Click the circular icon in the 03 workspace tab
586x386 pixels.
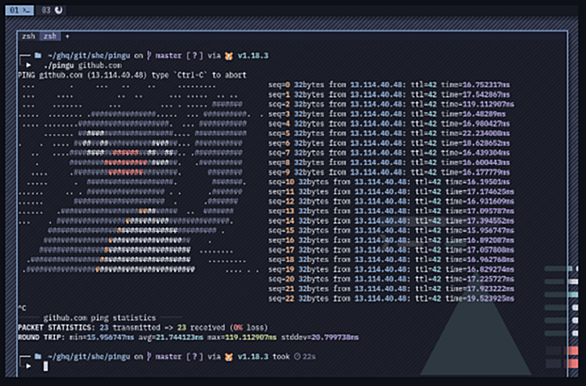click(x=59, y=10)
